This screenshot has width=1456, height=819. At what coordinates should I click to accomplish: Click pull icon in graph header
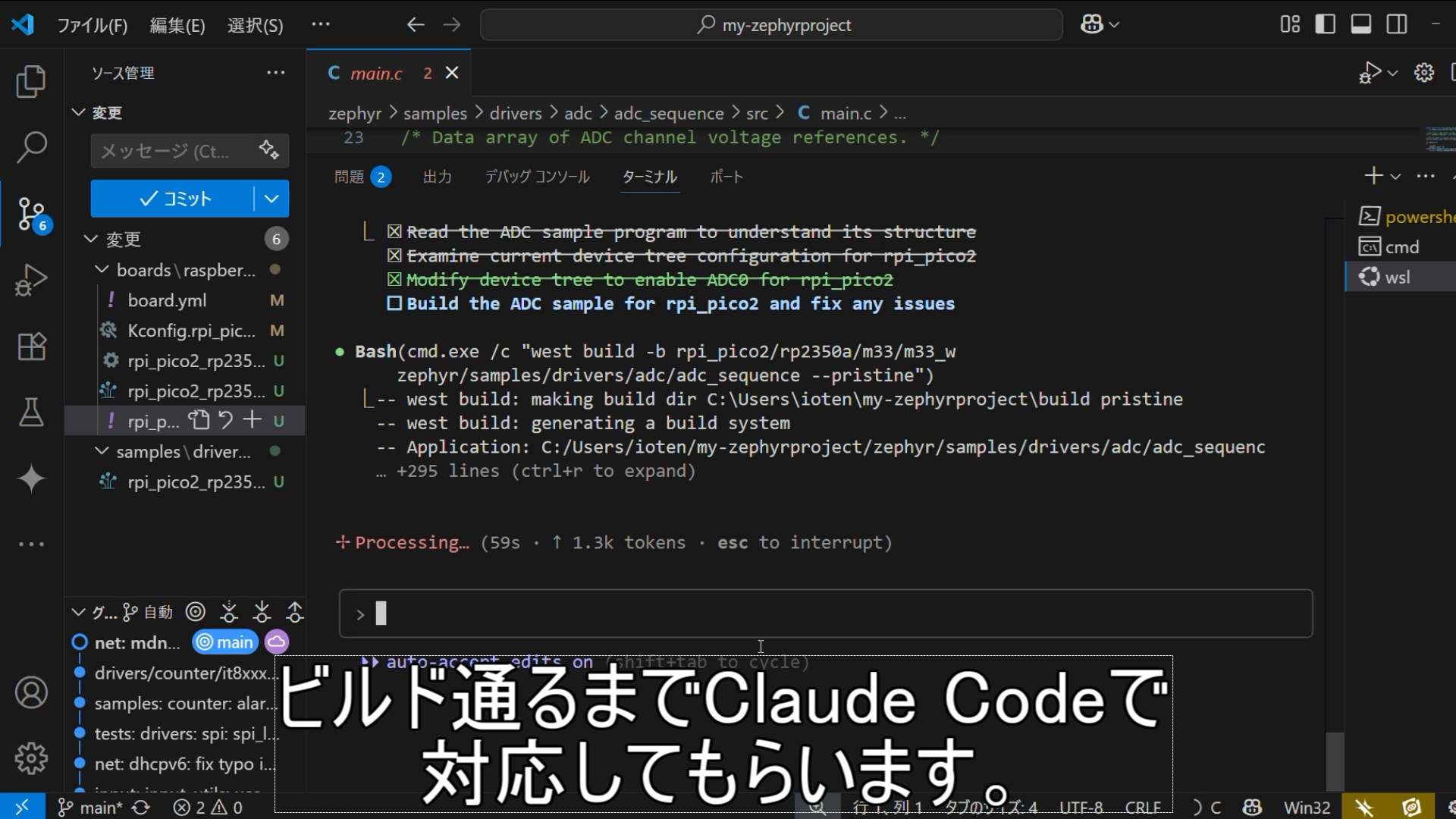(x=262, y=612)
